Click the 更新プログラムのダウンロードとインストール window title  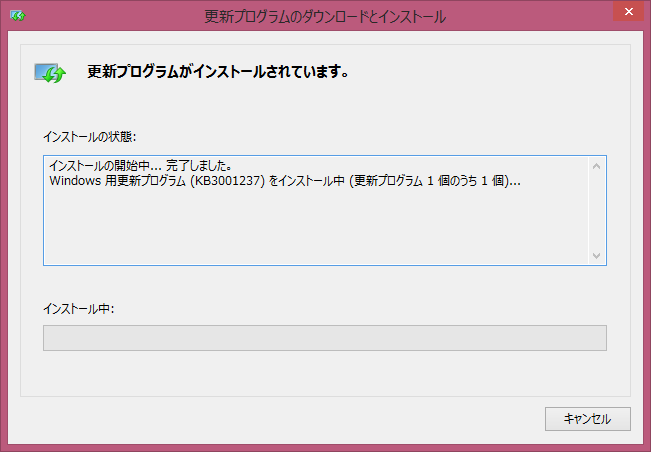(325, 16)
